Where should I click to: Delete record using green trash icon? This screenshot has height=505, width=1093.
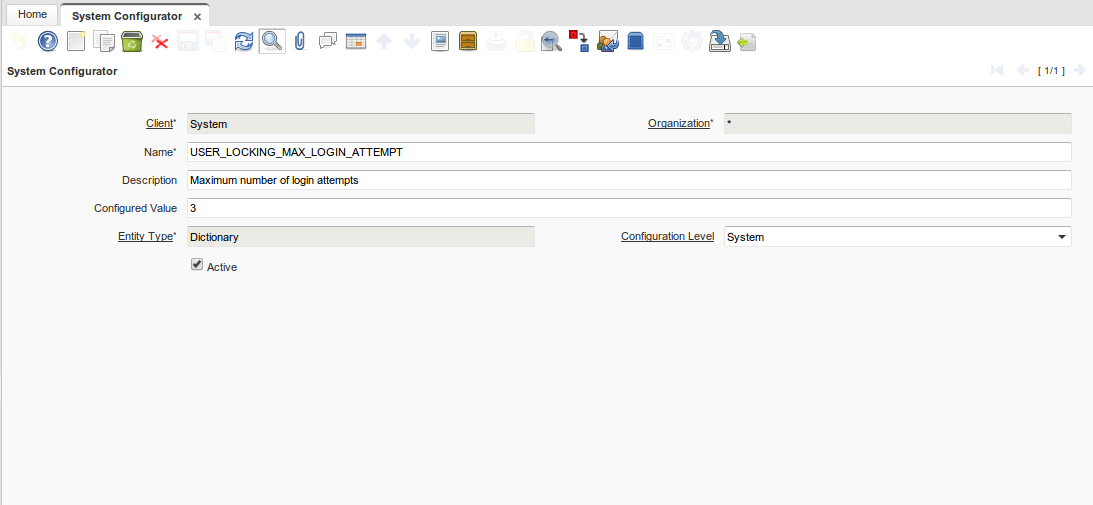(132, 41)
